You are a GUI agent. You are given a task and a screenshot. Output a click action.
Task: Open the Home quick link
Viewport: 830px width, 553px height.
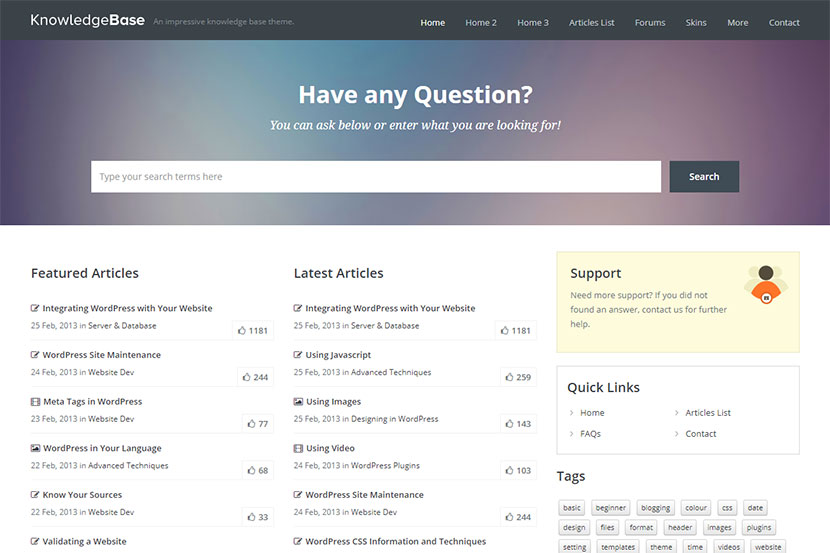coord(592,413)
